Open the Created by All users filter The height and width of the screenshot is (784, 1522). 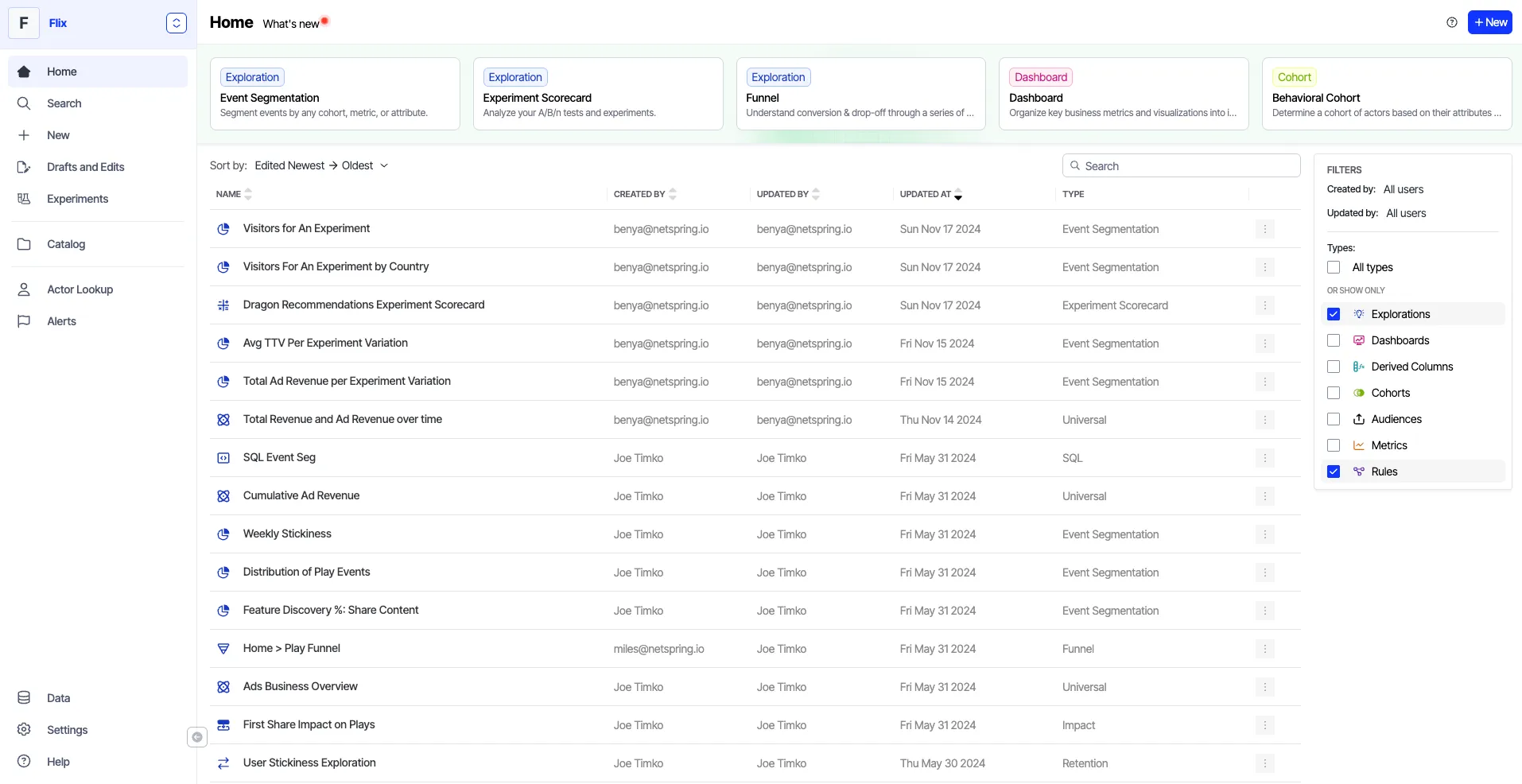coord(1403,189)
